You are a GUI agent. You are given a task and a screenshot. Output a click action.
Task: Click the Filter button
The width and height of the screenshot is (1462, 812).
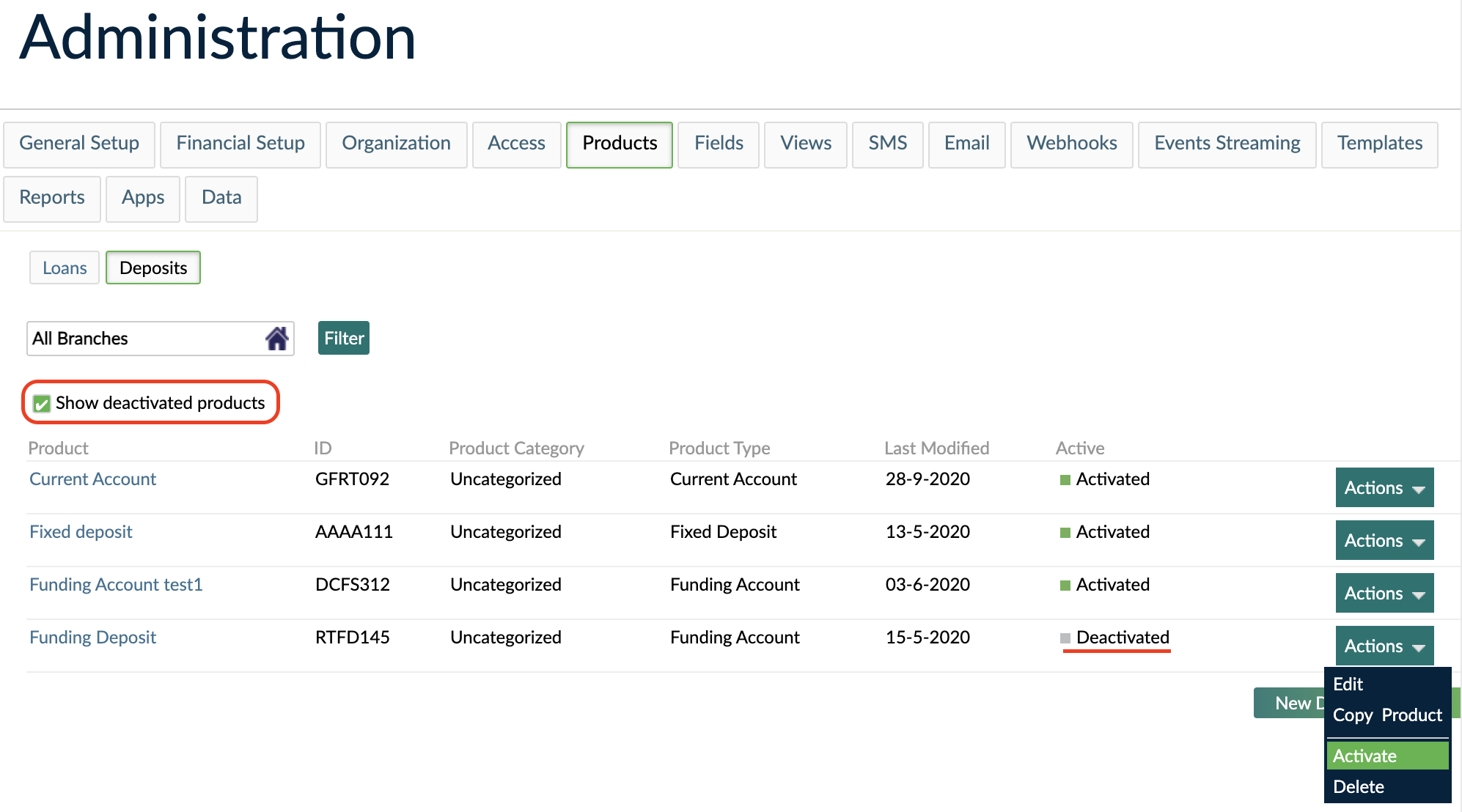coord(342,338)
